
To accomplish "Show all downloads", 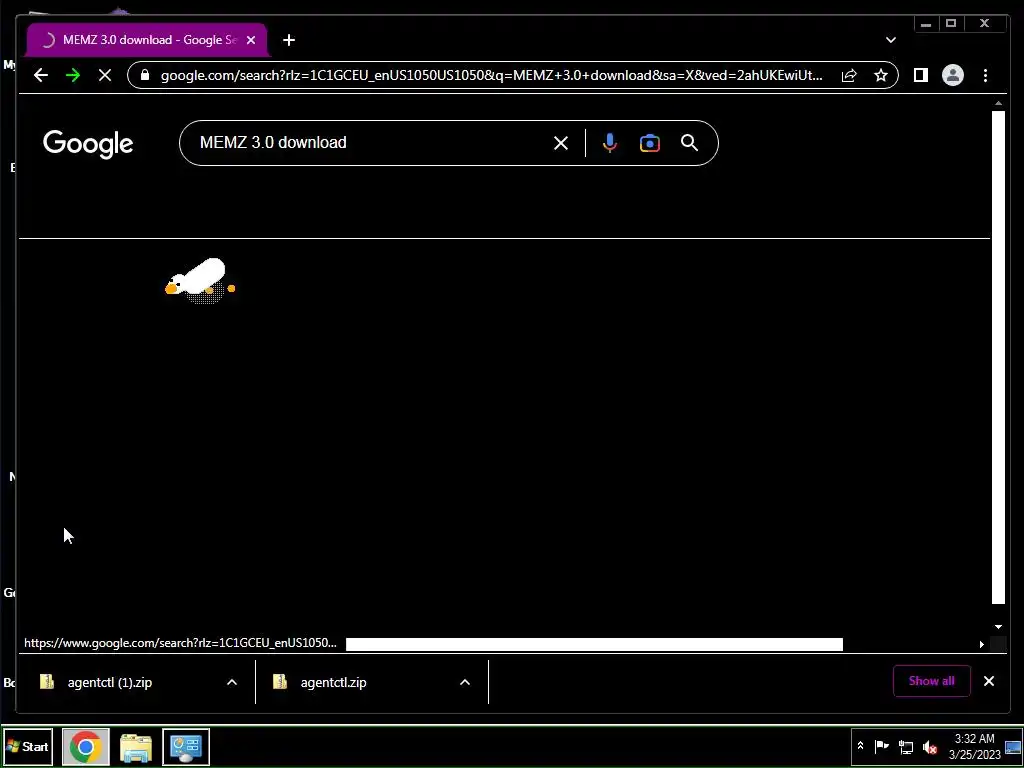I will click(x=931, y=681).
